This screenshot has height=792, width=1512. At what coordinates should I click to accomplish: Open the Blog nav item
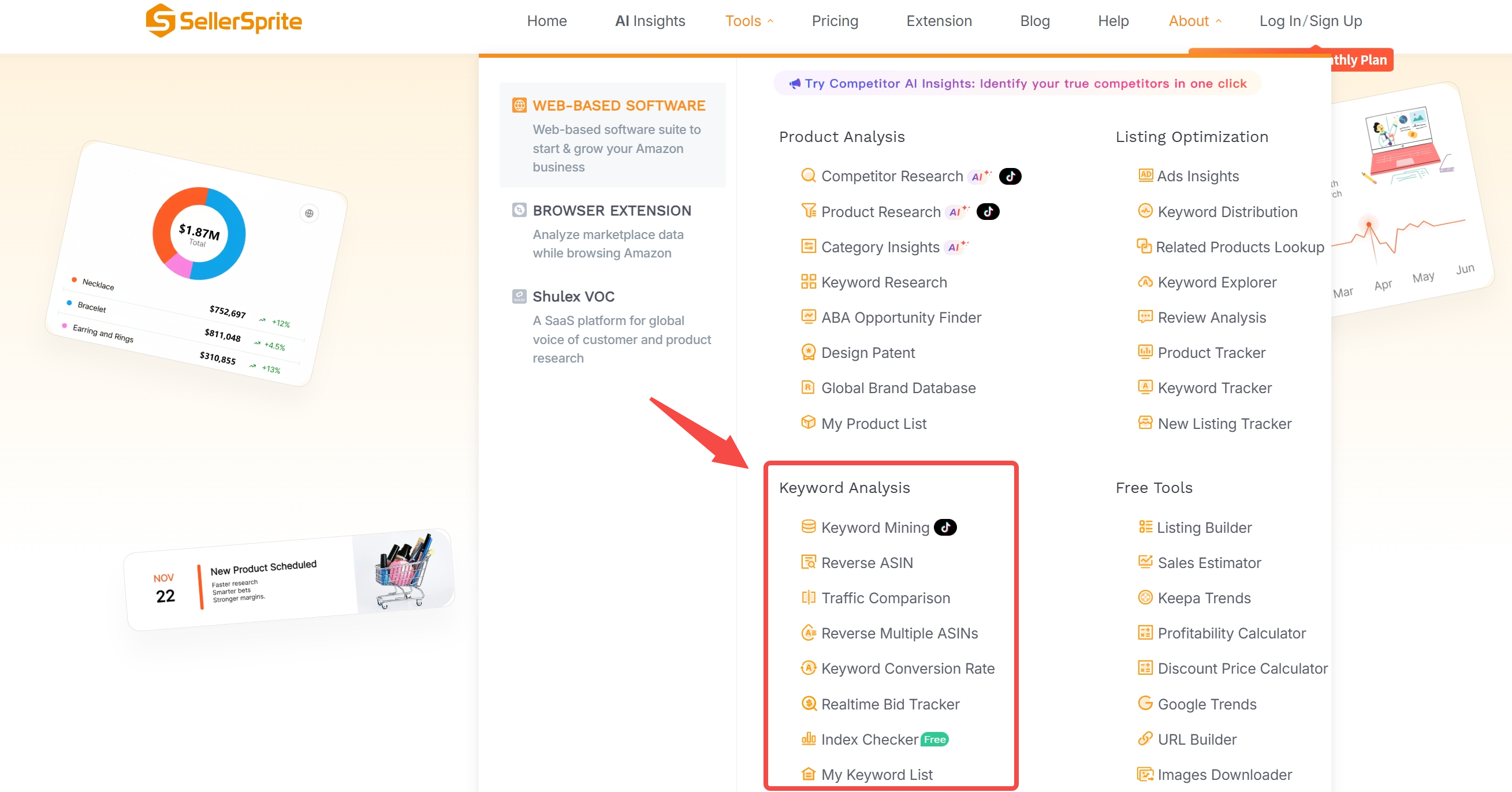(1035, 21)
